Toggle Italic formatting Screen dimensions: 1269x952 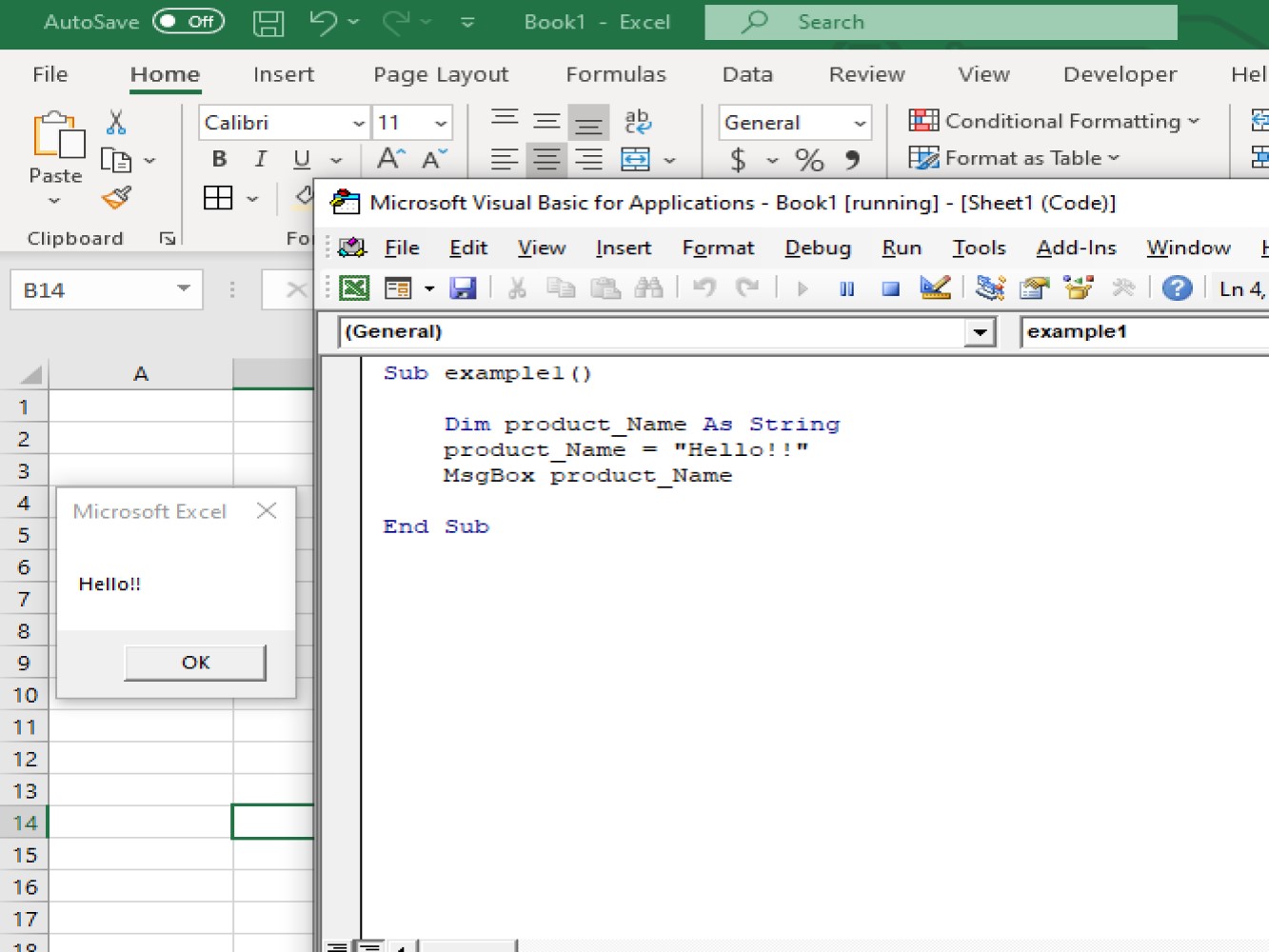coord(260,160)
